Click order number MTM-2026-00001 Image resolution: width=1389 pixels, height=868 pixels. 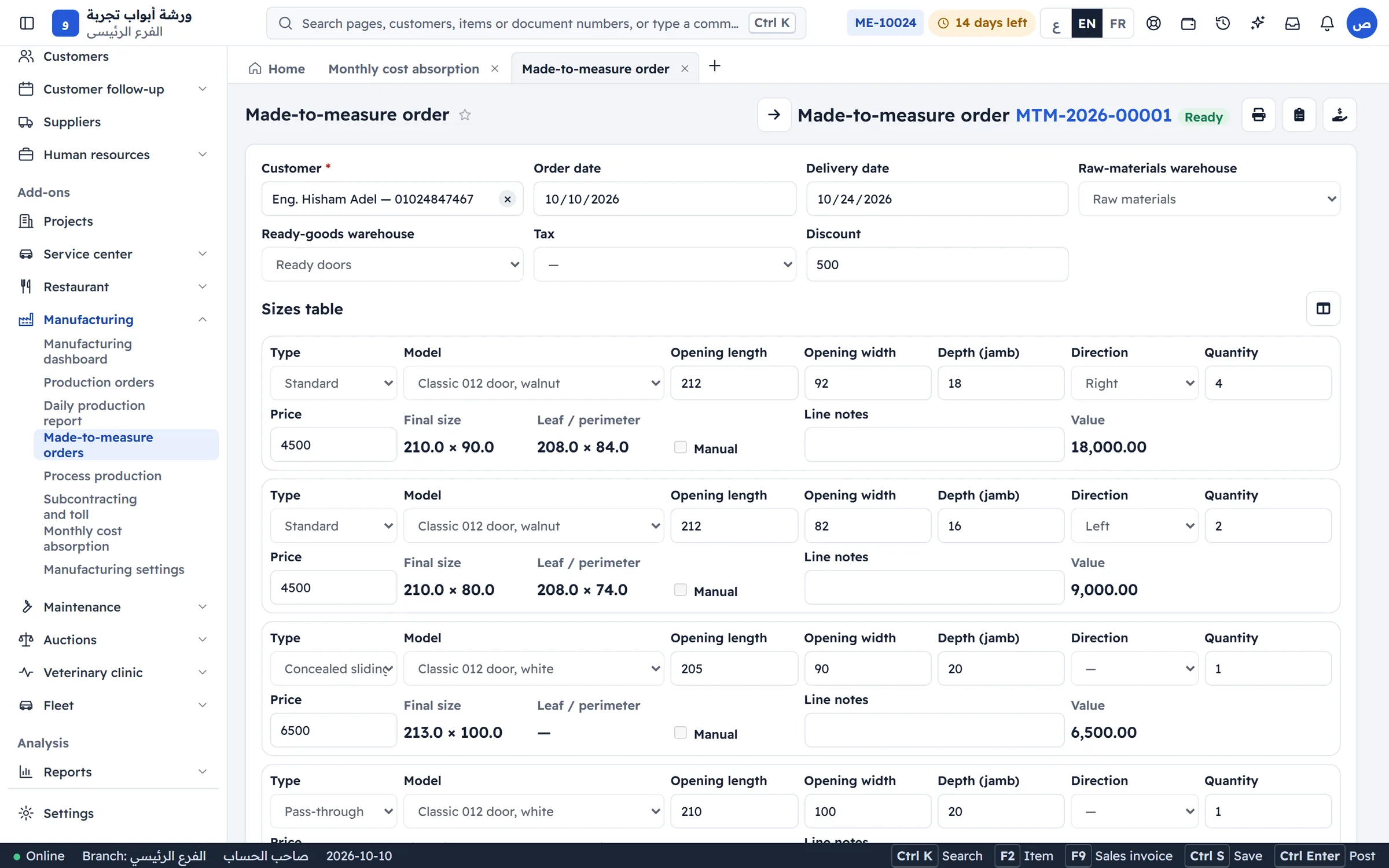[1093, 115]
